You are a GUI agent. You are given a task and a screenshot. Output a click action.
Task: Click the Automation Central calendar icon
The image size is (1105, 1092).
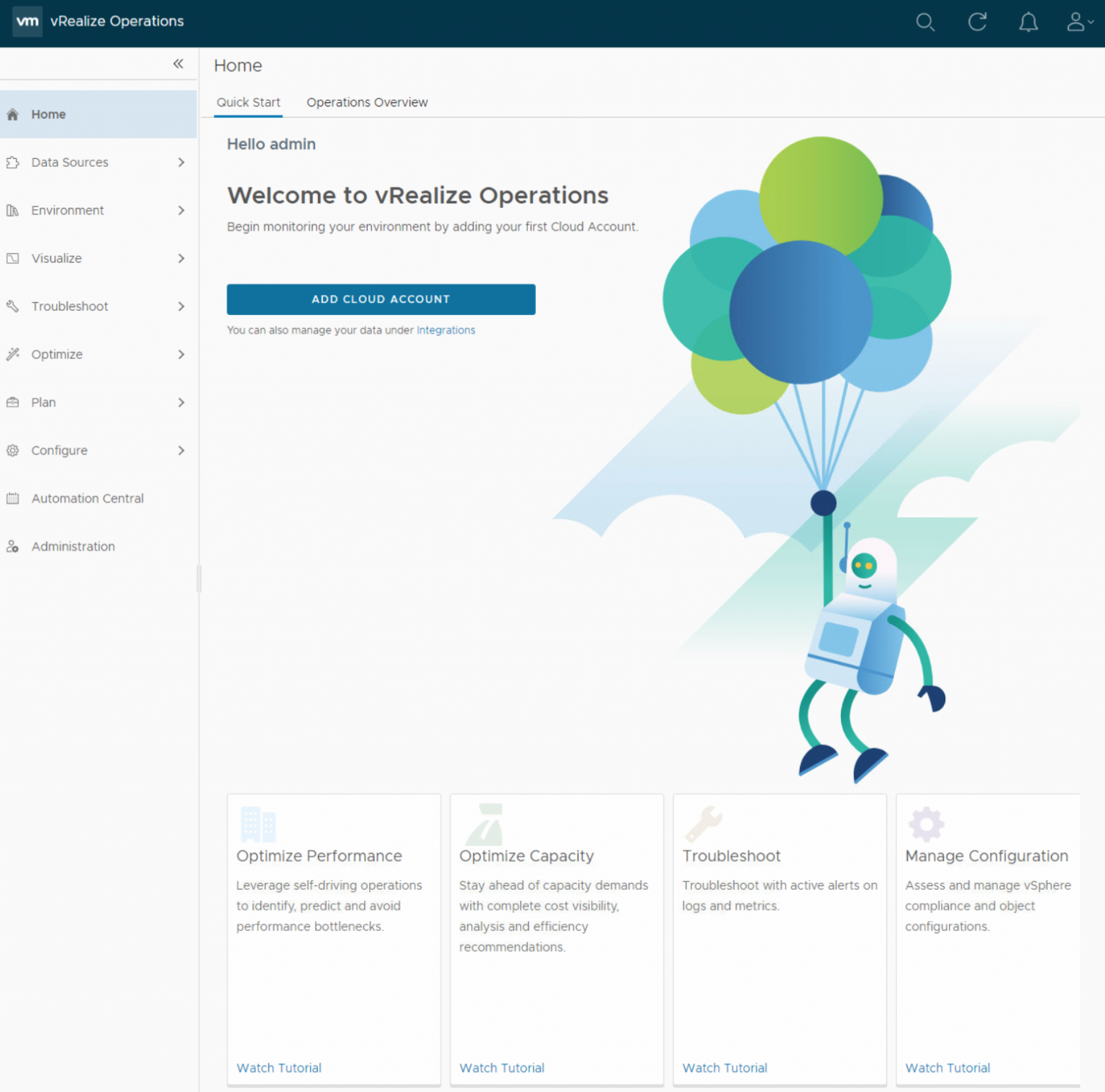point(12,498)
